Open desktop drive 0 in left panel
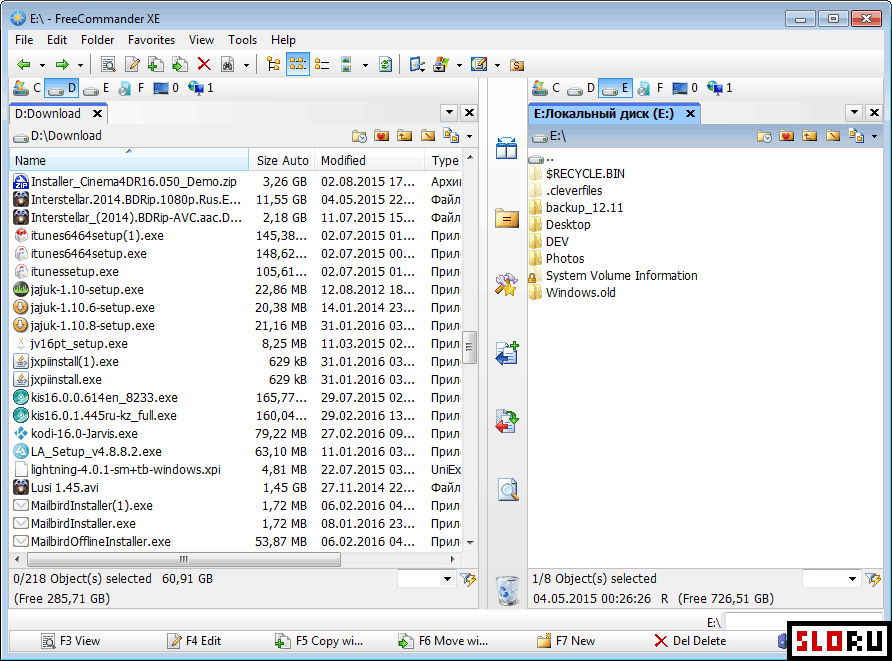Screen dimensions: 892x661 (x=167, y=88)
